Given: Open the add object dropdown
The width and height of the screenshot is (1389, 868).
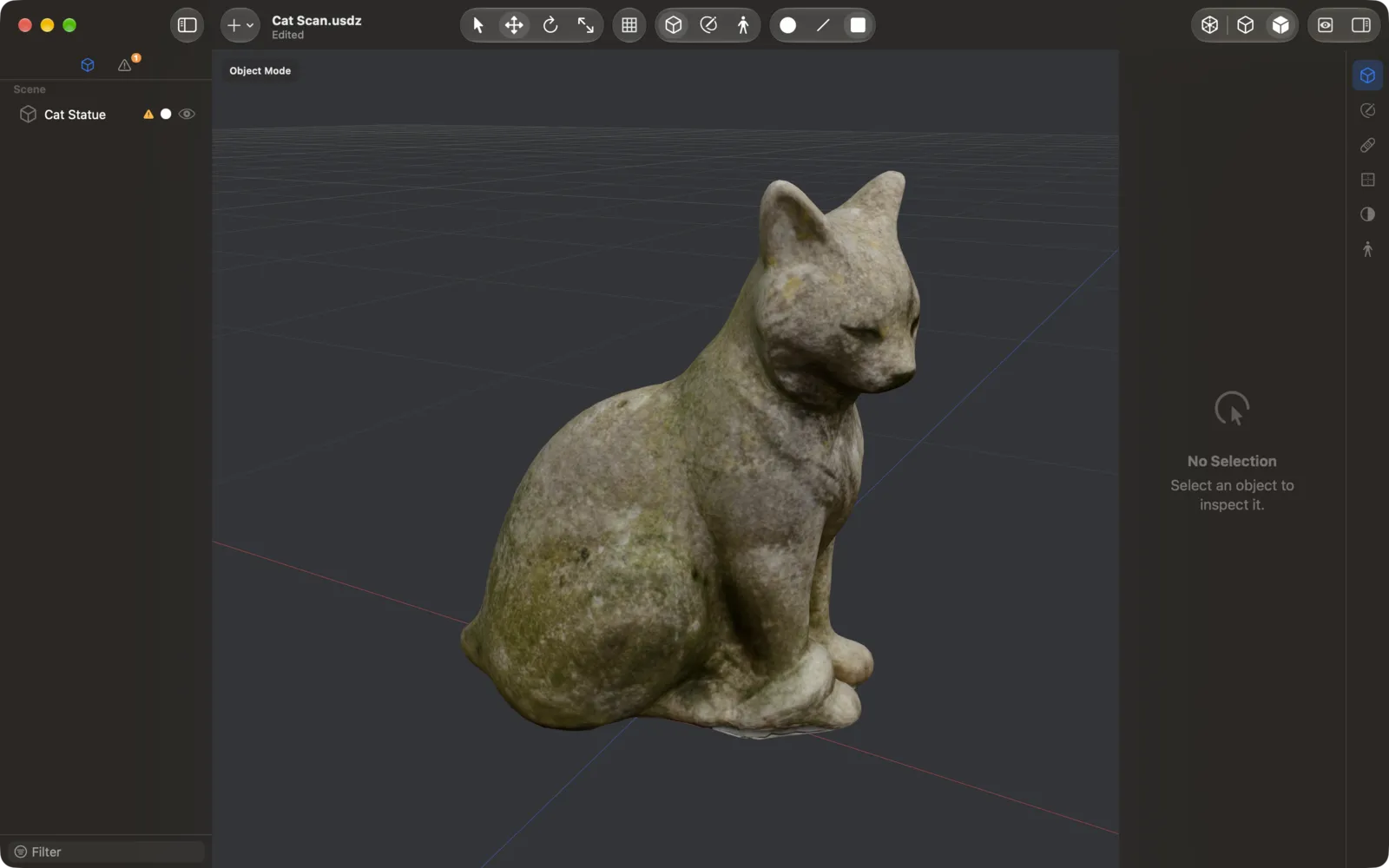Looking at the screenshot, I should [x=240, y=25].
